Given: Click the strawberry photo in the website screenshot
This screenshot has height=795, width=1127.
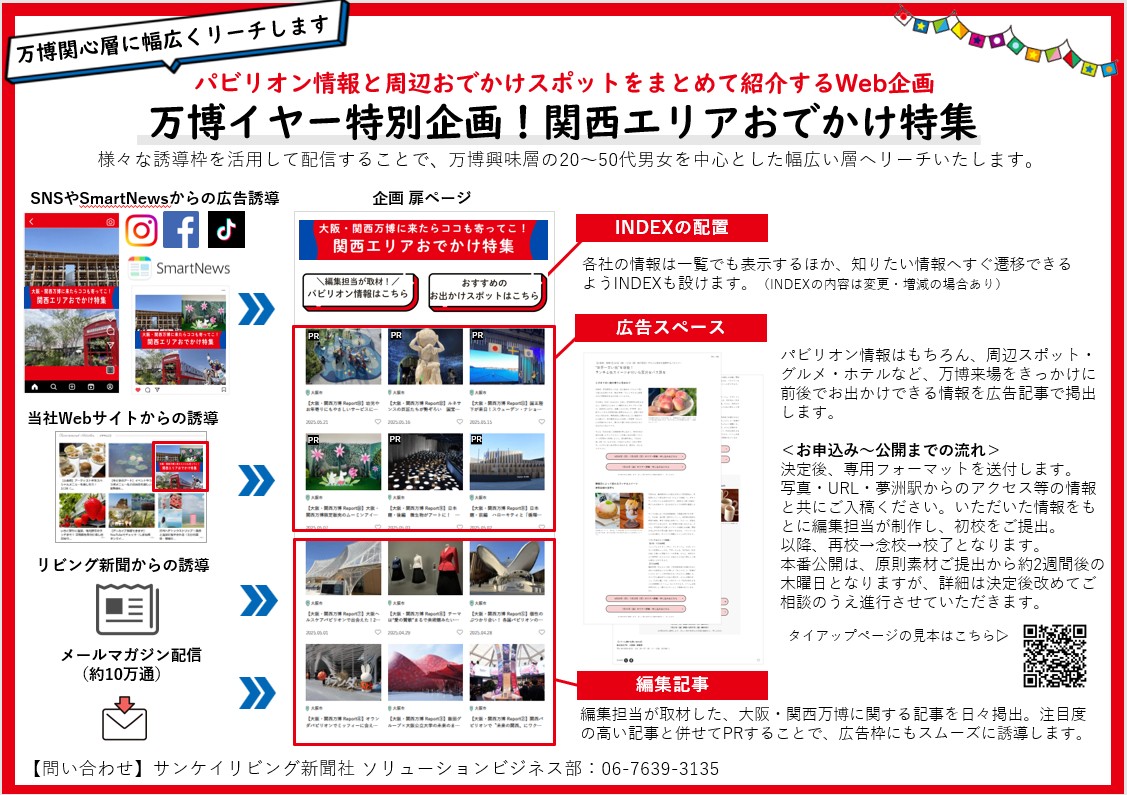Looking at the screenshot, I should [81, 510].
